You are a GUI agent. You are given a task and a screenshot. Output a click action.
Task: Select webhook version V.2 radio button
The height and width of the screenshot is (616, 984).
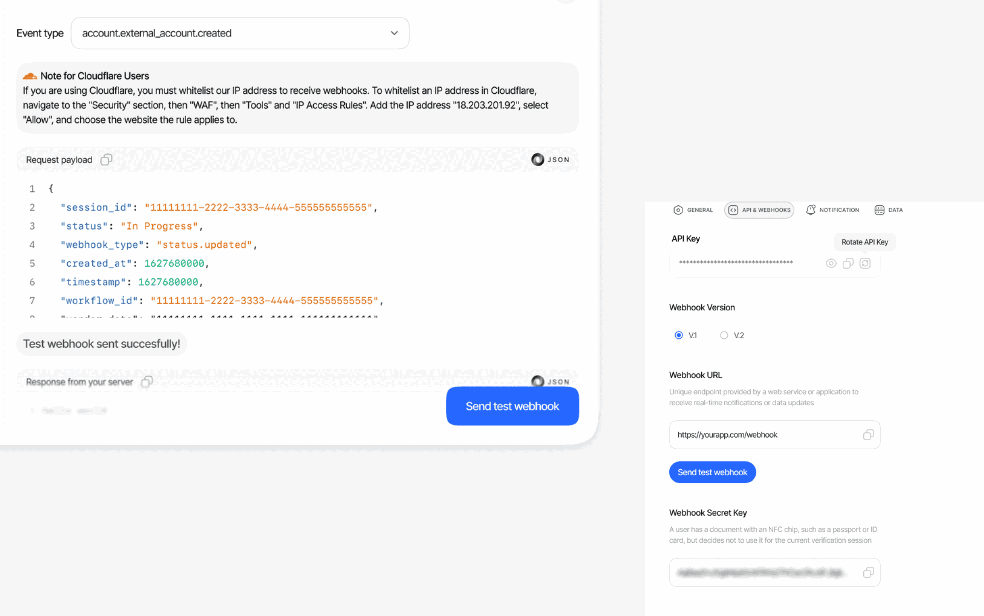click(724, 335)
